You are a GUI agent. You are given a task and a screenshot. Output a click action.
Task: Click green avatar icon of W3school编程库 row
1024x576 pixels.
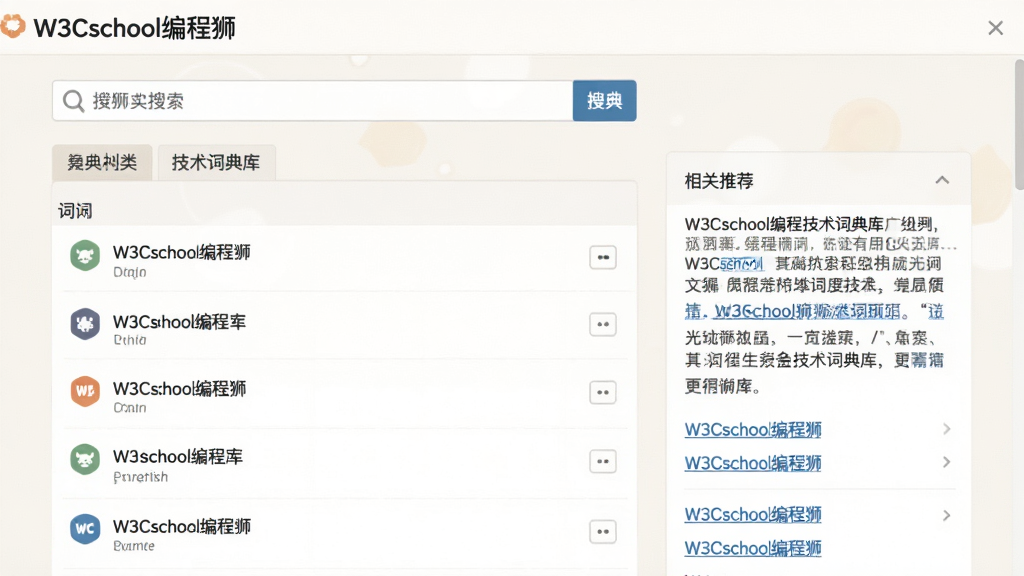85,460
